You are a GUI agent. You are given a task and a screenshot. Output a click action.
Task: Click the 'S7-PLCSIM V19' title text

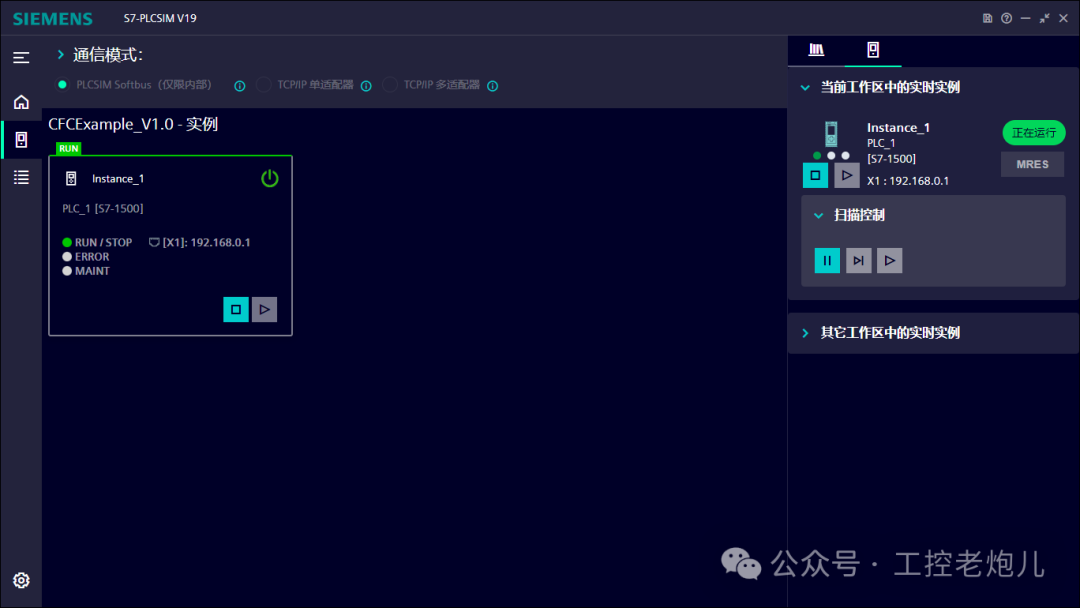click(x=160, y=19)
